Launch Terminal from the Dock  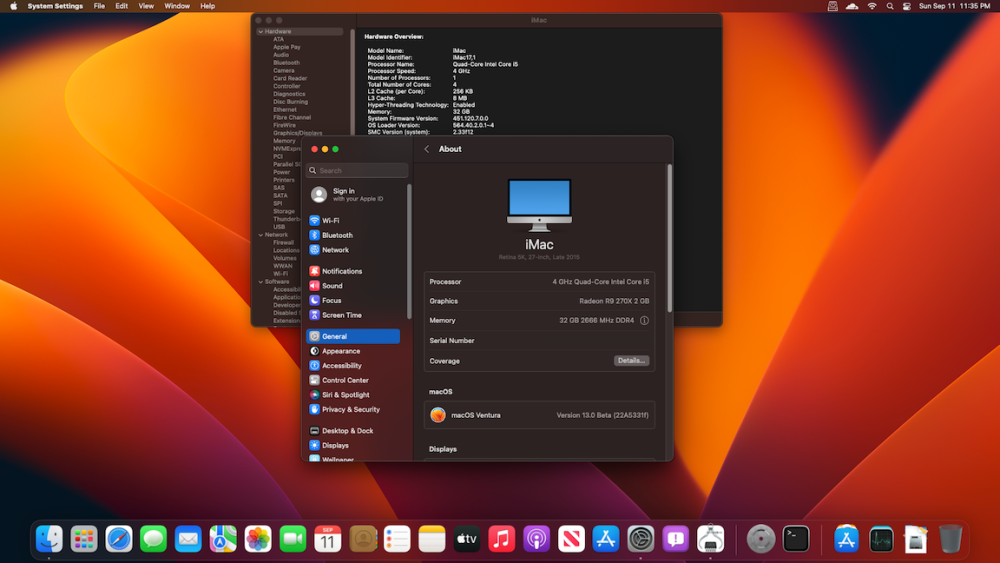click(796, 539)
